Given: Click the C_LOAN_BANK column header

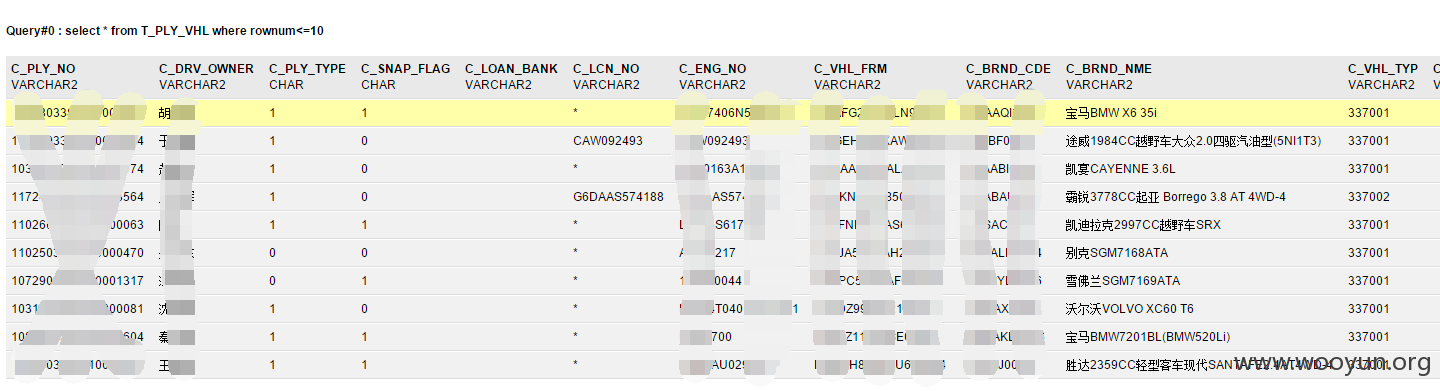Looking at the screenshot, I should [511, 69].
